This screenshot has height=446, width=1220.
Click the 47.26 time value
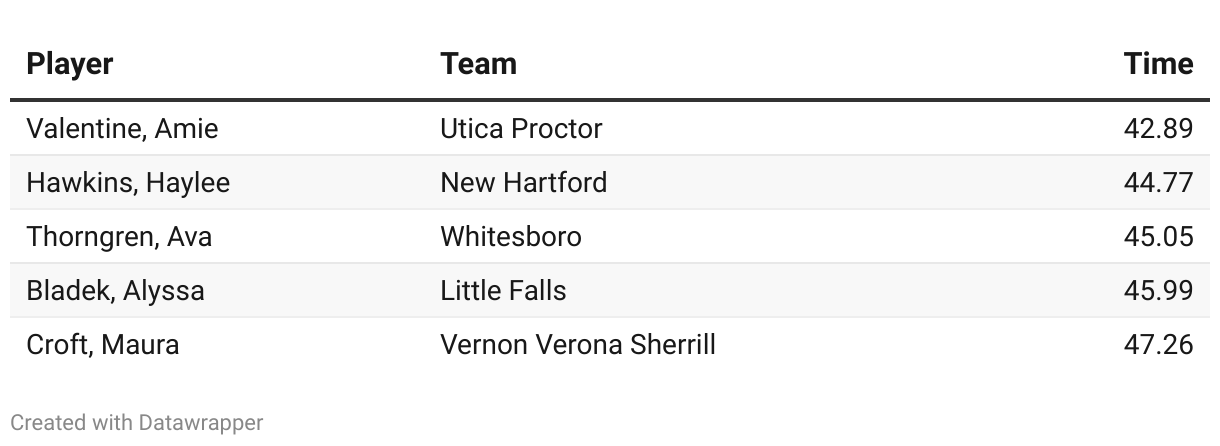1158,345
